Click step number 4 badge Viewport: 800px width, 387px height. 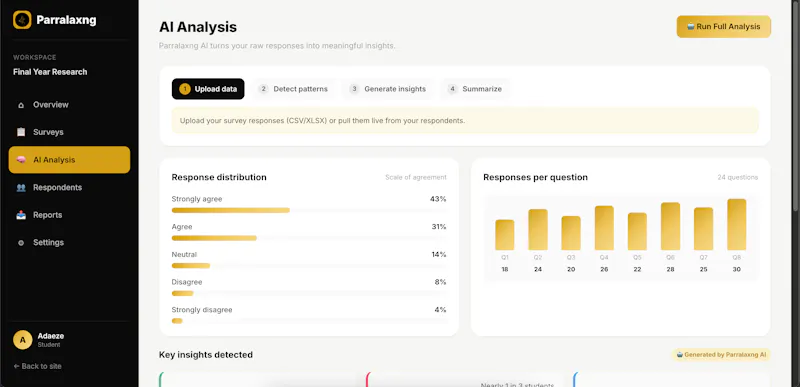tap(452, 89)
